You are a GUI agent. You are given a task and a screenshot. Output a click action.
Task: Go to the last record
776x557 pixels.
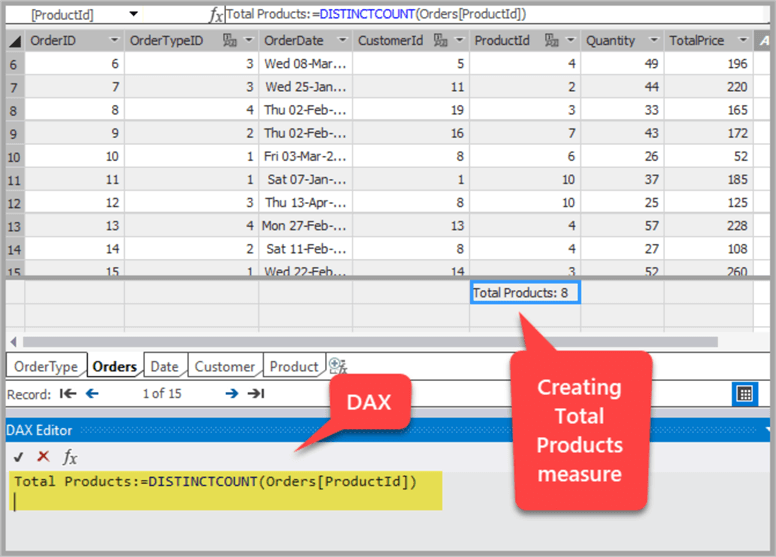(x=256, y=394)
